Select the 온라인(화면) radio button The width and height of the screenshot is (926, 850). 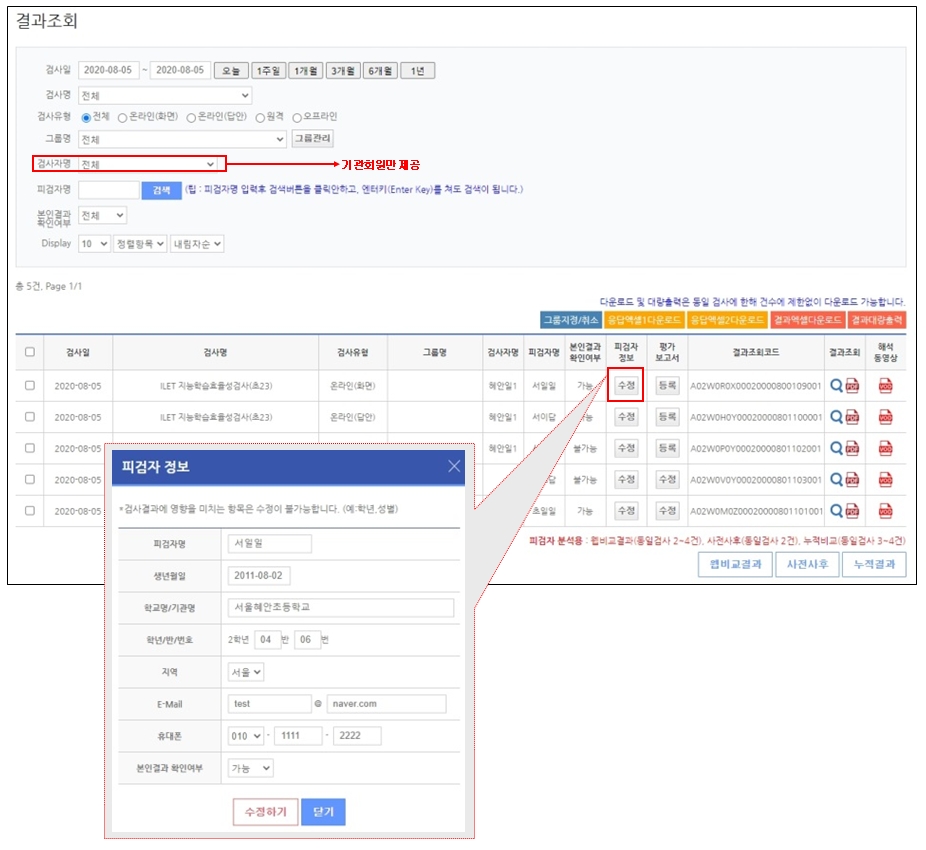tap(123, 117)
